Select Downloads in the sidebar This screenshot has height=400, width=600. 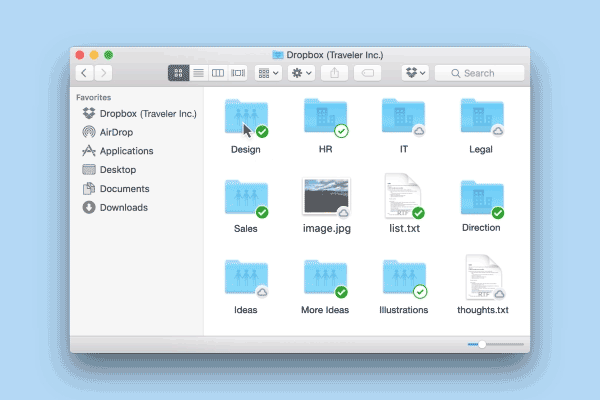pyautogui.click(x=123, y=208)
